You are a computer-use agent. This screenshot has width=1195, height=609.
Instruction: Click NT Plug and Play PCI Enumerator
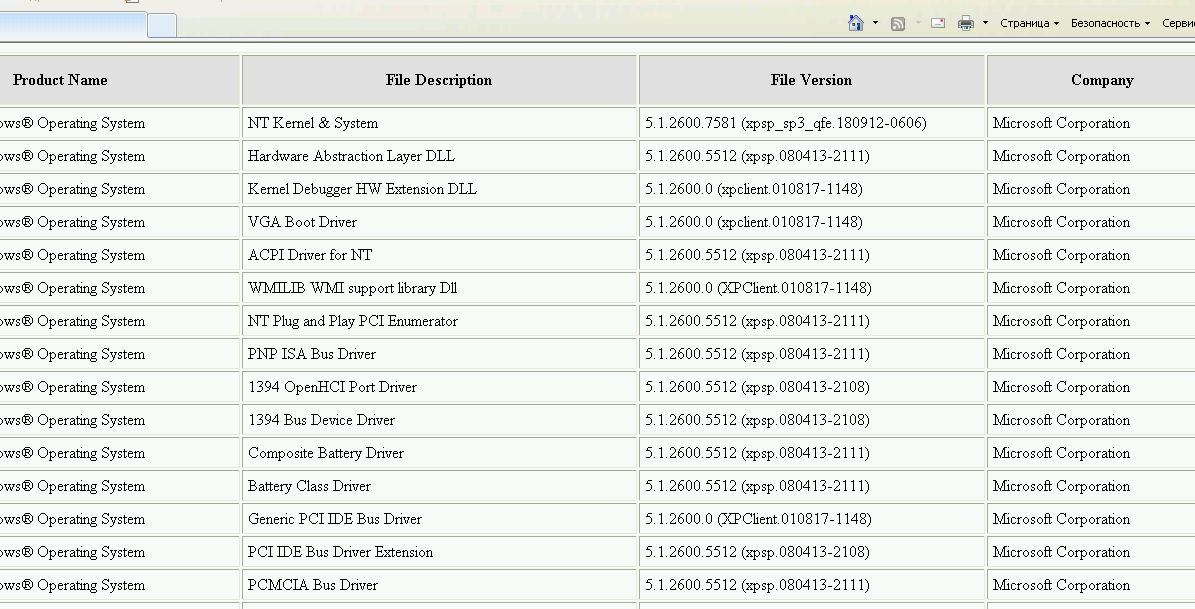pyautogui.click(x=439, y=321)
